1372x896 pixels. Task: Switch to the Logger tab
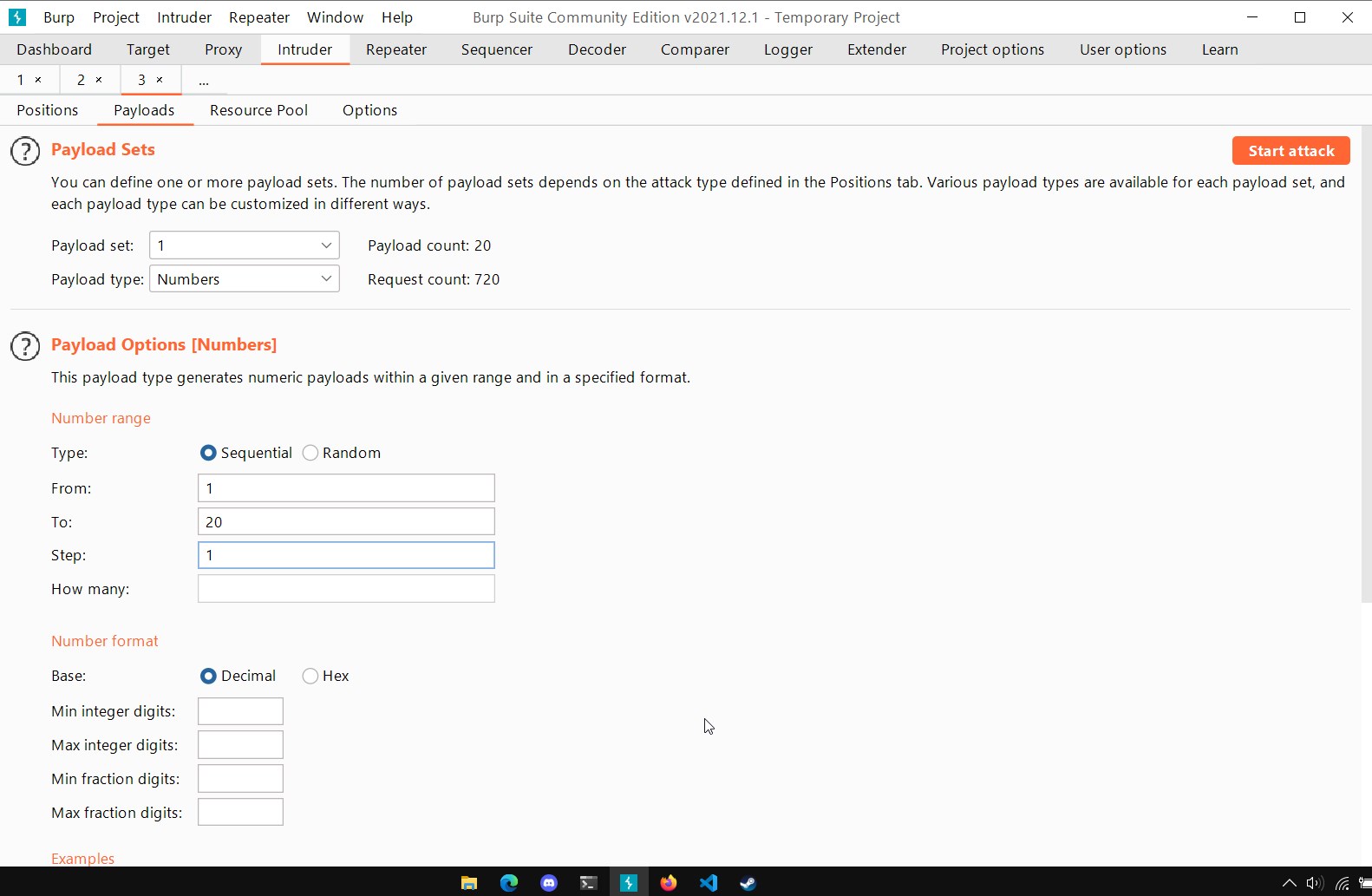tap(788, 49)
